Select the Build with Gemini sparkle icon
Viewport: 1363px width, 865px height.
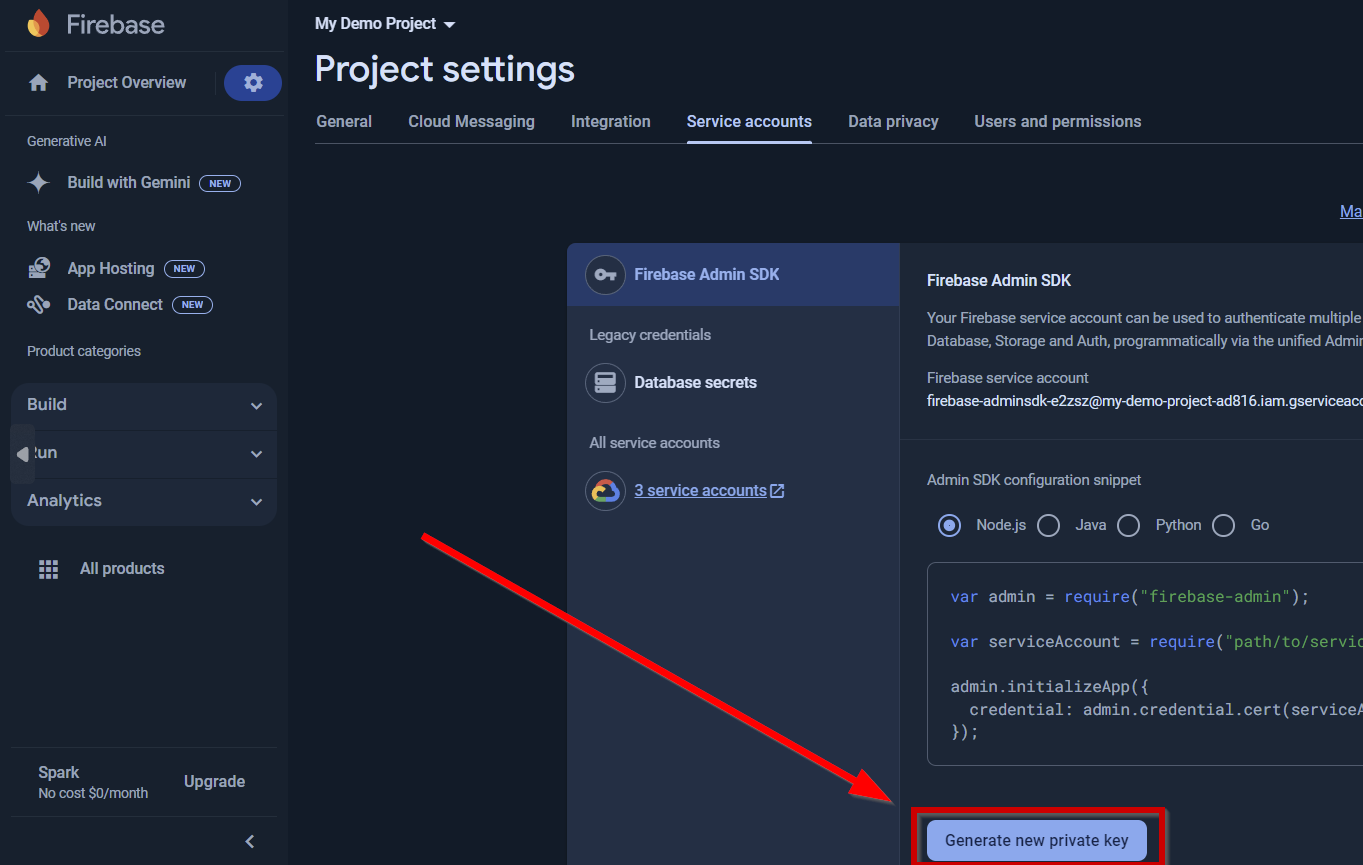pyautogui.click(x=38, y=182)
